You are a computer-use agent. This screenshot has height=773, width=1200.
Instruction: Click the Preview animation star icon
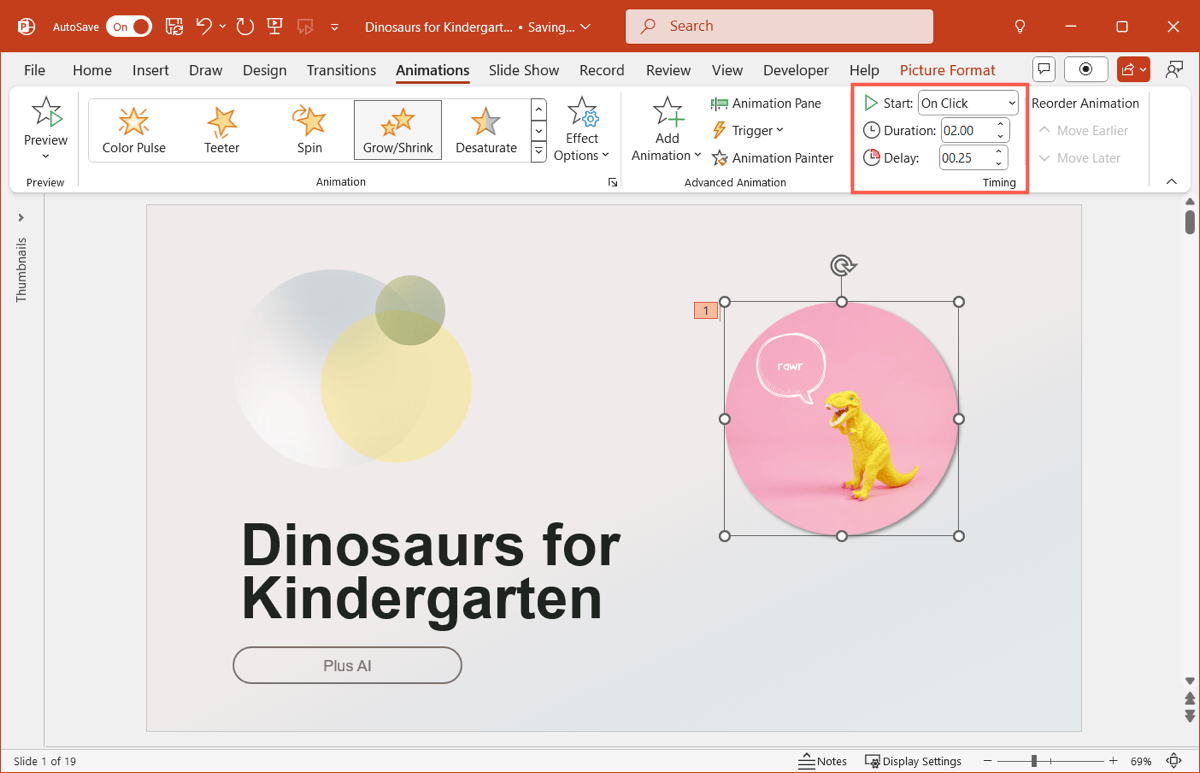(x=46, y=112)
